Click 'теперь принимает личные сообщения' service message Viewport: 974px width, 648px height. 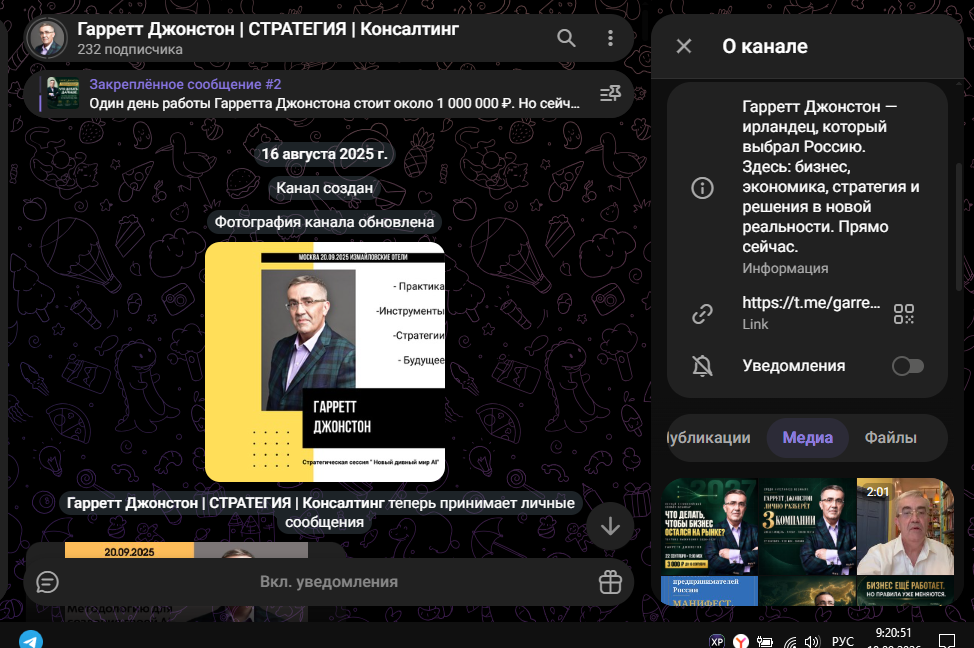pyautogui.click(x=321, y=513)
